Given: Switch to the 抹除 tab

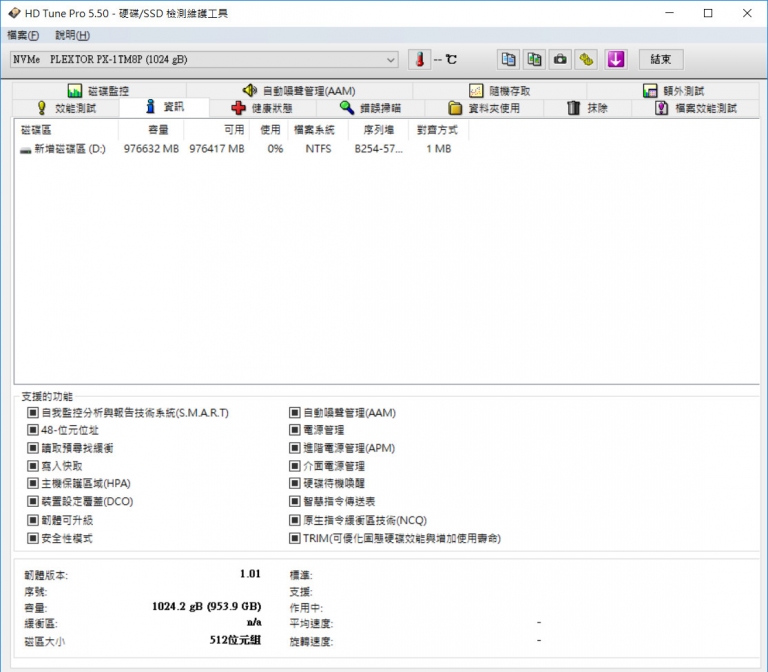Looking at the screenshot, I should [587, 108].
